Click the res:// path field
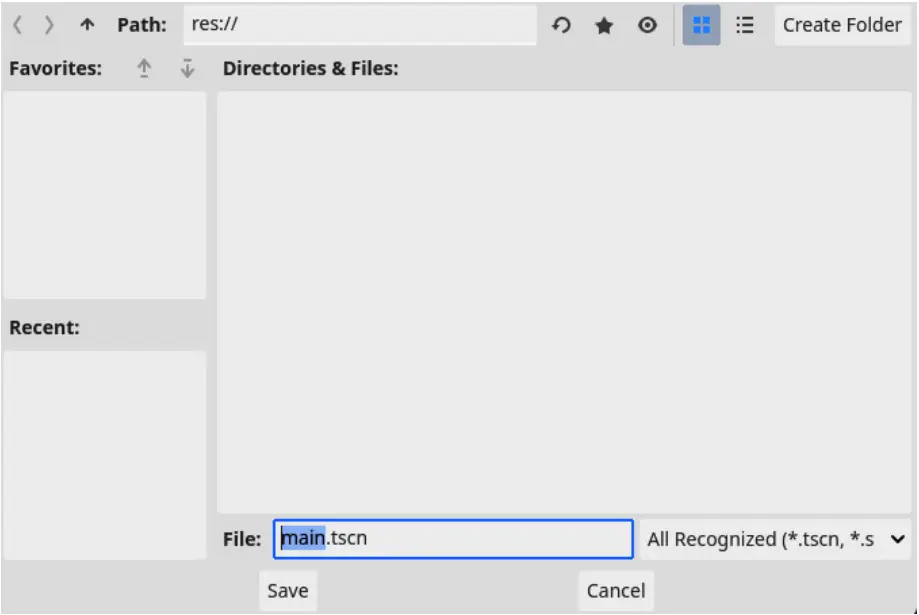The image size is (919, 615). click(x=360, y=26)
